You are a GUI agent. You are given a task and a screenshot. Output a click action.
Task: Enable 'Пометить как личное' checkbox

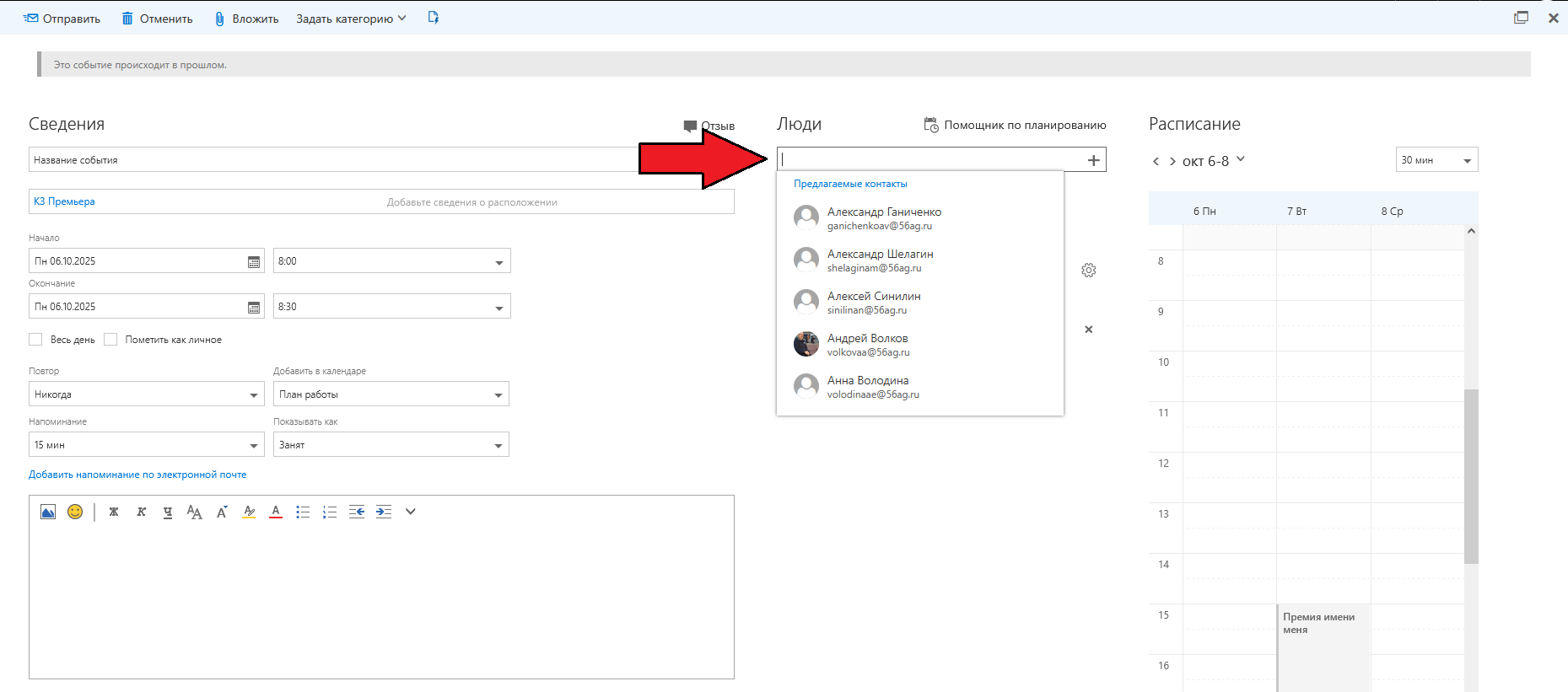point(110,340)
